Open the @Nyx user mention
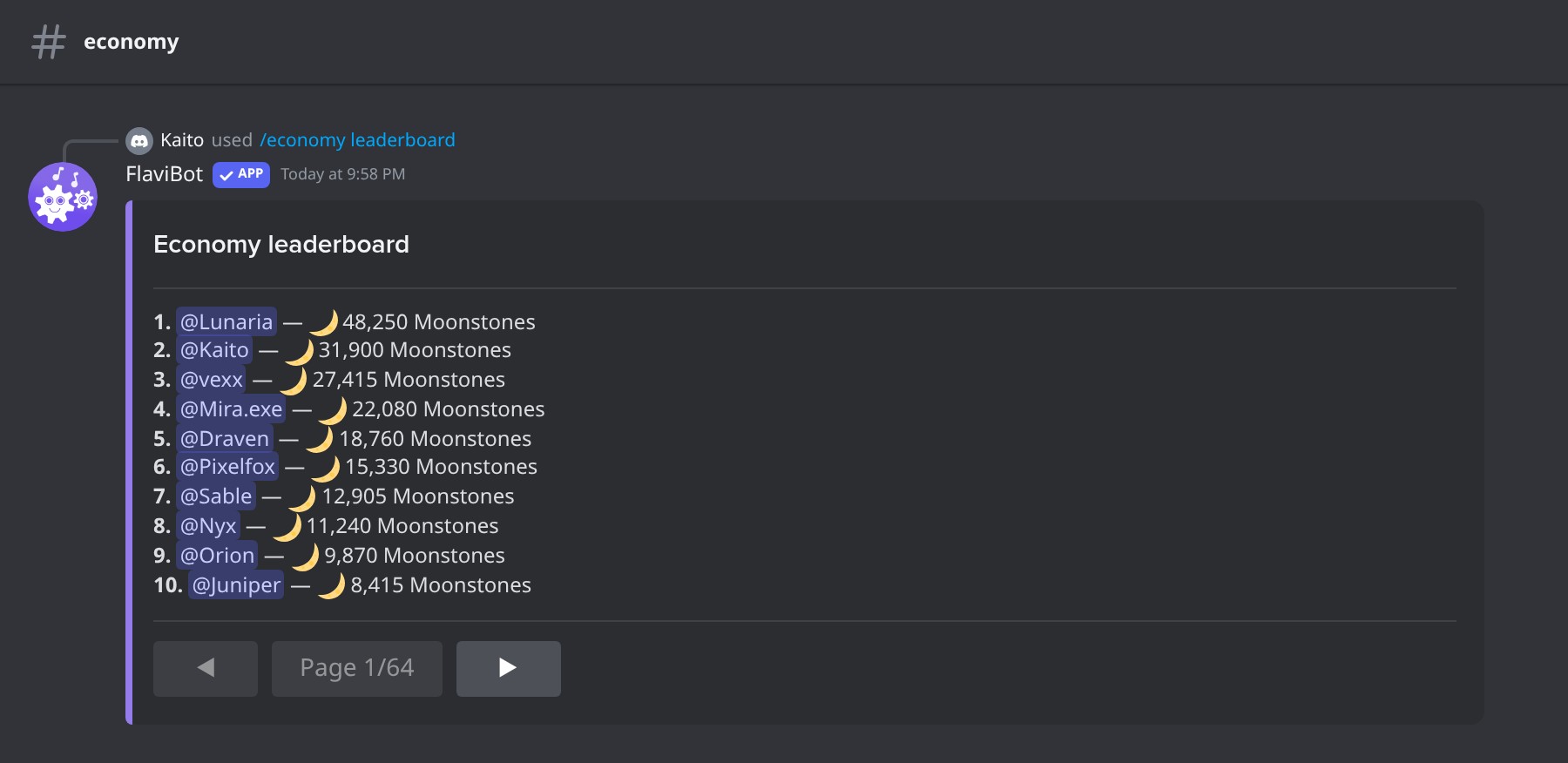This screenshot has width=1568, height=763. click(x=208, y=526)
